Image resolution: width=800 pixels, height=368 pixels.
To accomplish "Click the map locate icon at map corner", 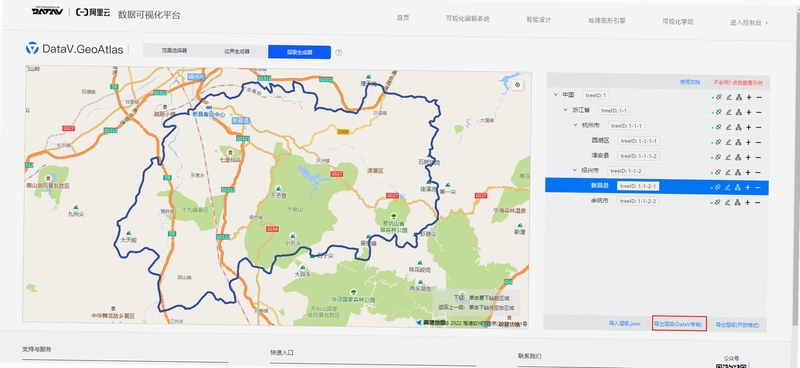I will (x=518, y=85).
